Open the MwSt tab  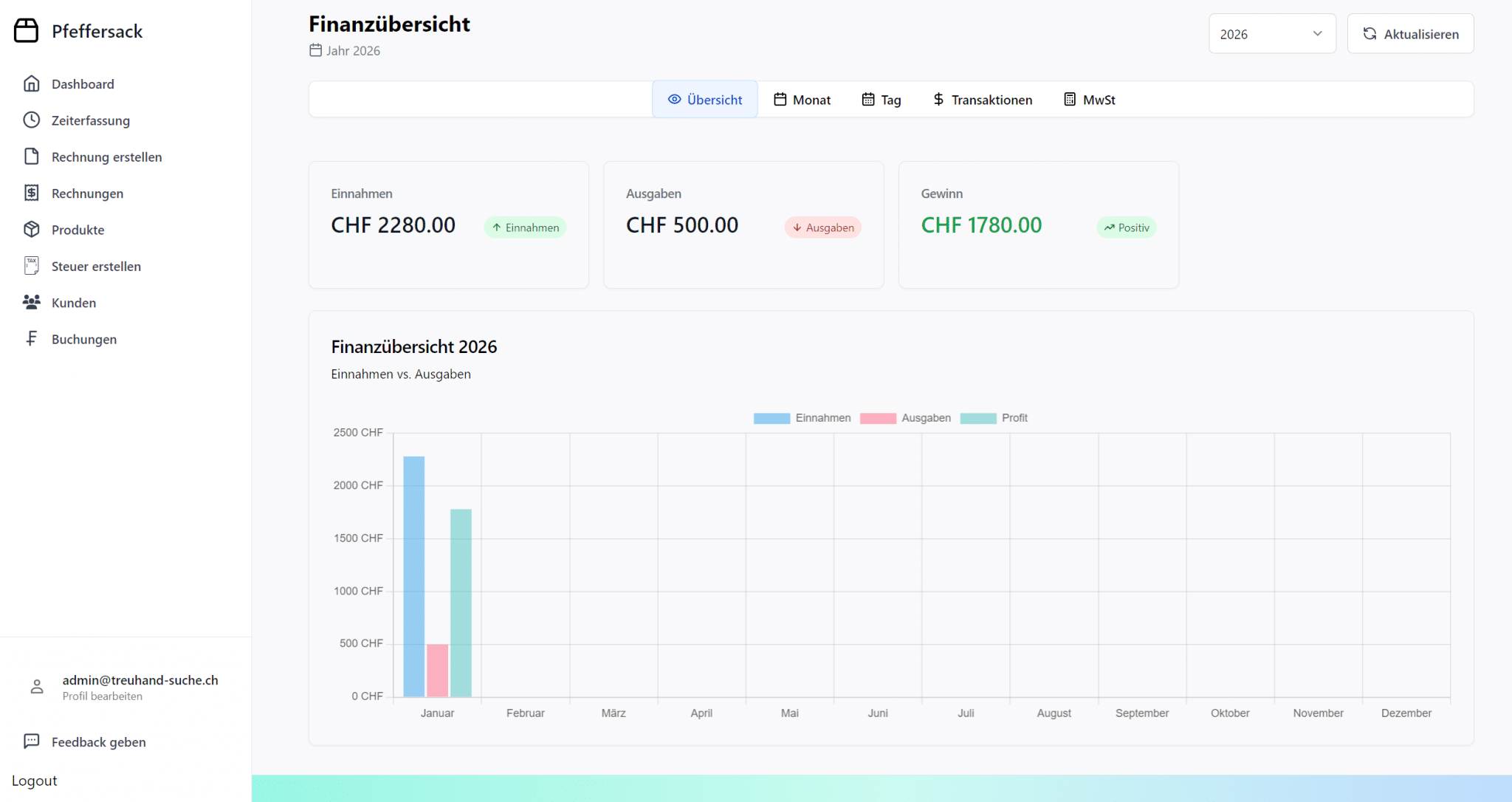click(x=1089, y=99)
